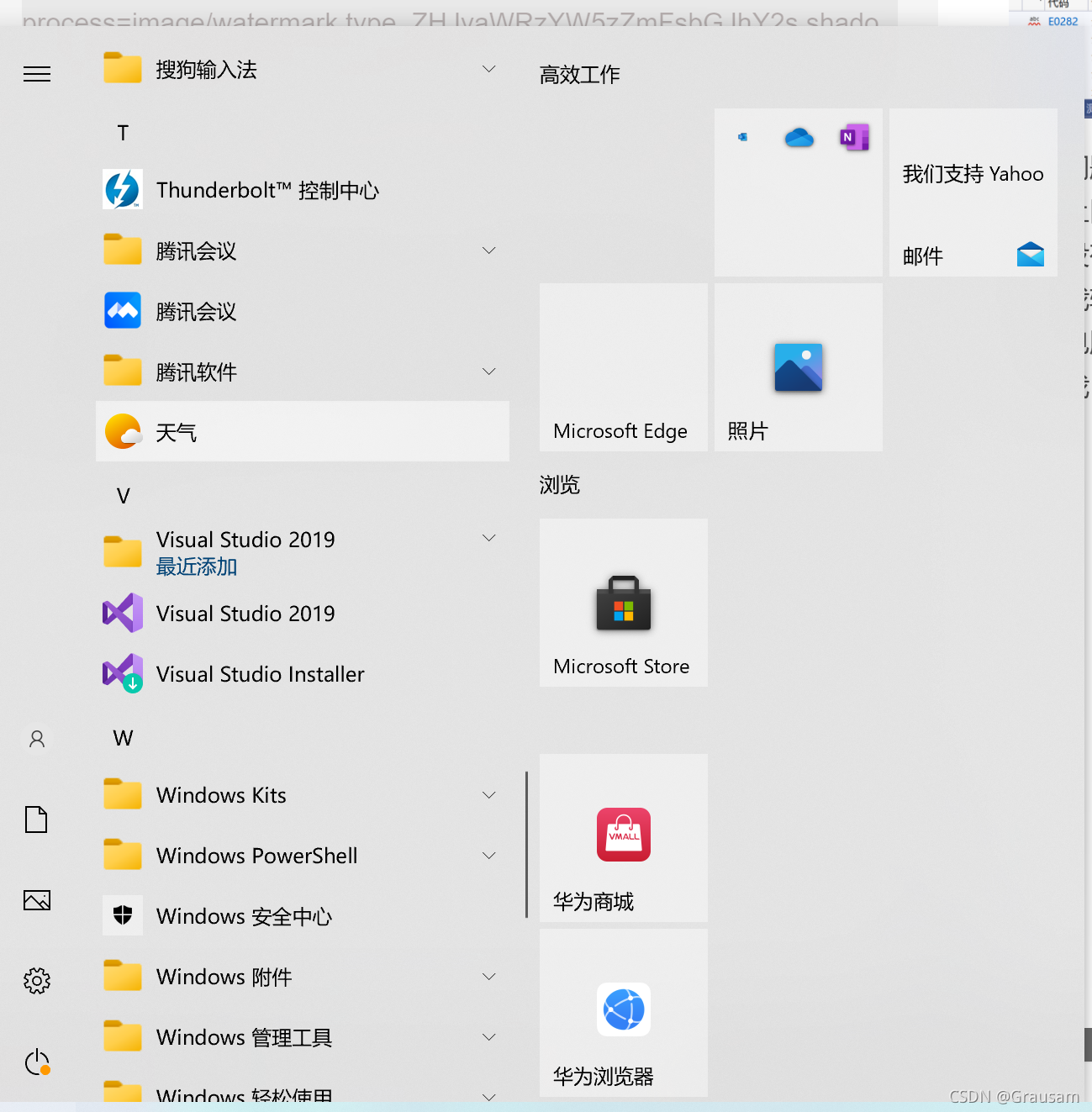Open the 华为浏览器 tile
1092x1112 pixels.
click(x=624, y=1013)
